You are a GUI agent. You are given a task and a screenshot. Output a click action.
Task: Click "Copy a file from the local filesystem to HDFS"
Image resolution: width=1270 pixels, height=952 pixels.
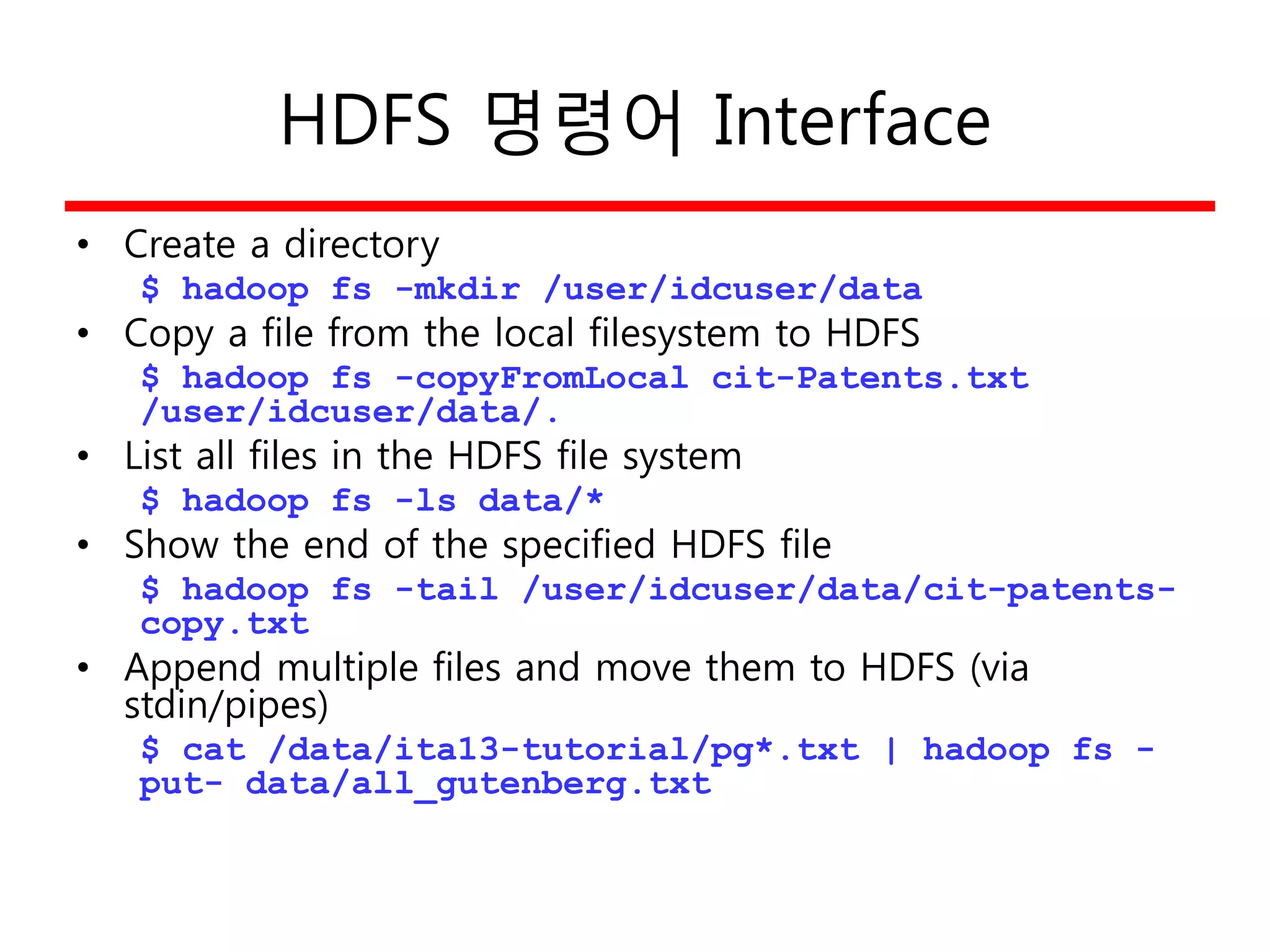point(522,334)
